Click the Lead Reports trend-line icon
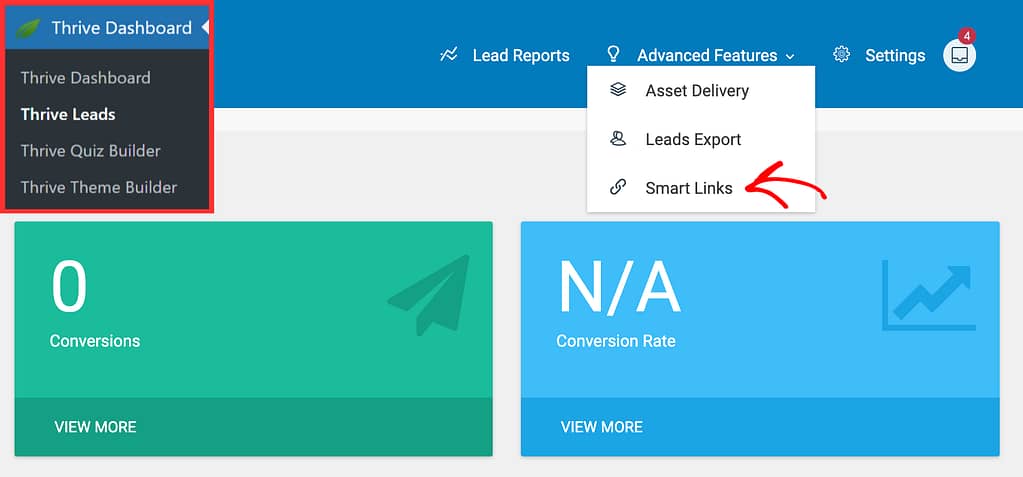Screen dimensions: 1023x477 click(x=449, y=55)
